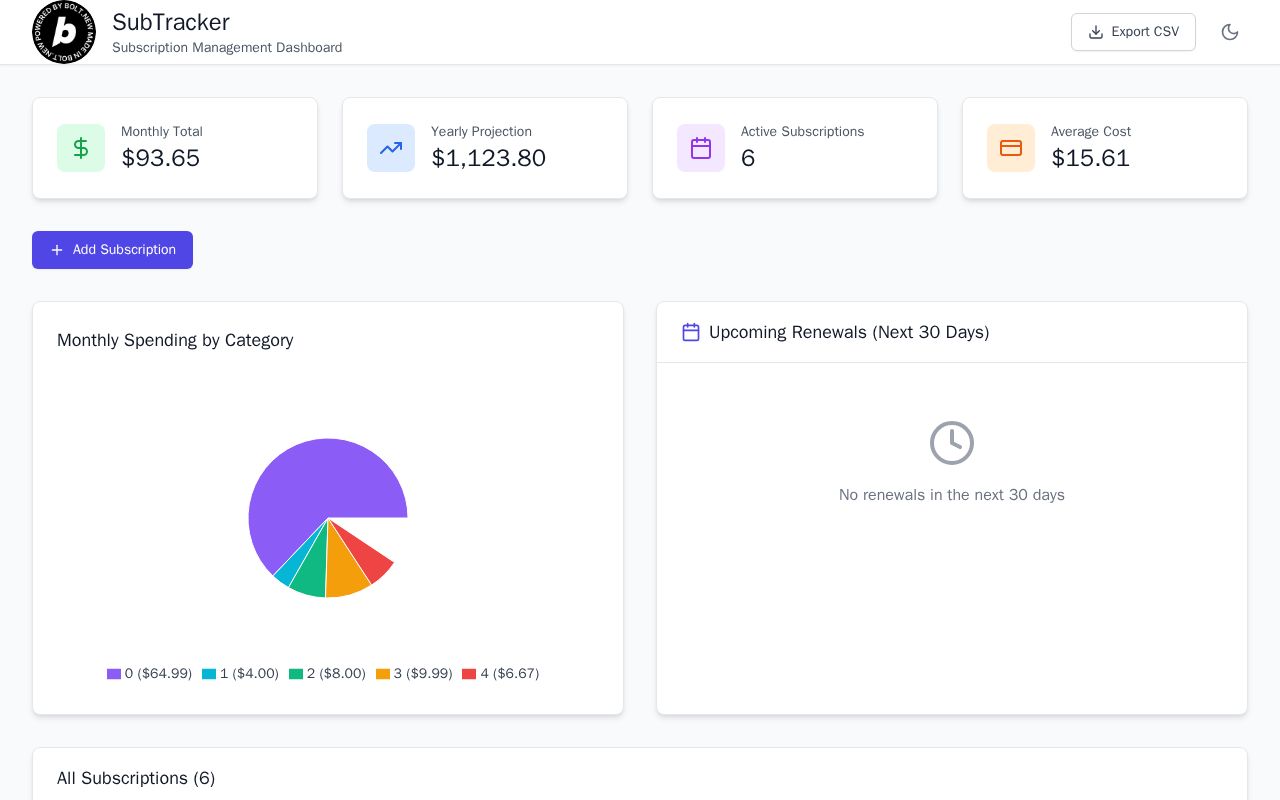The image size is (1280, 800).
Task: Click the legend label '3 ($9.99)'
Action: (423, 674)
